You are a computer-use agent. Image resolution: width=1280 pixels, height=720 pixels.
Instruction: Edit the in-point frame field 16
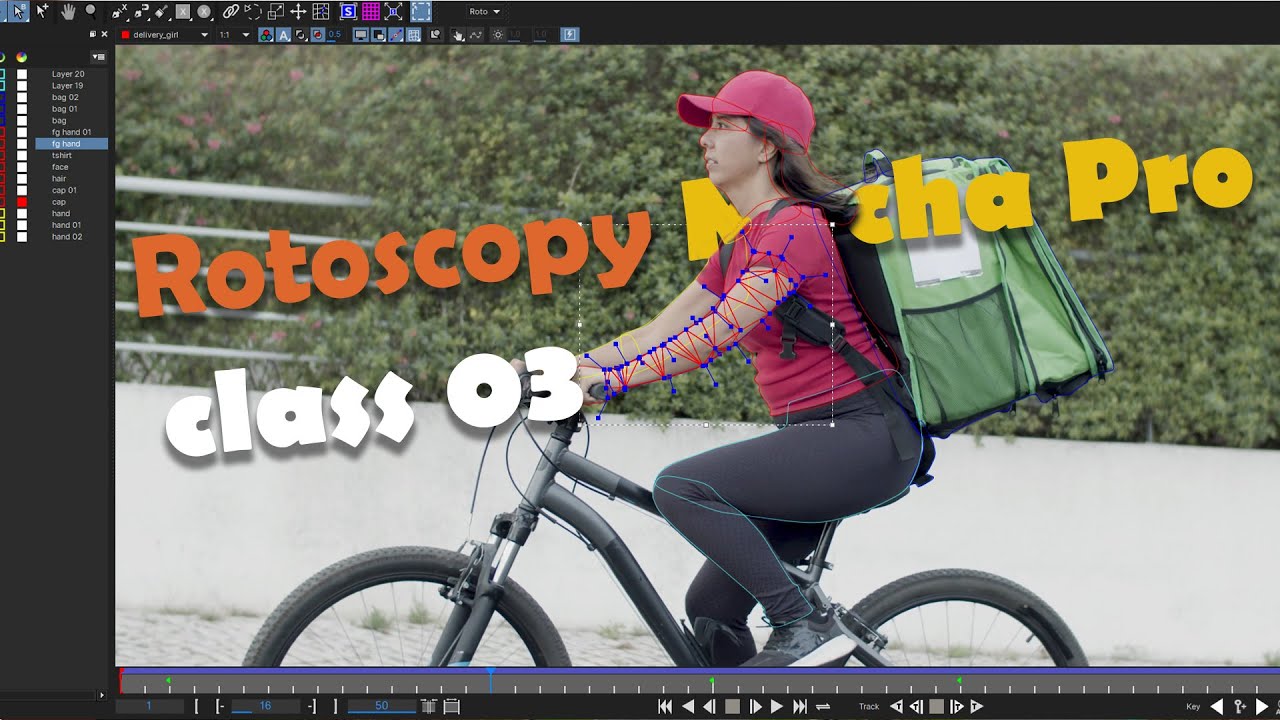click(x=265, y=706)
